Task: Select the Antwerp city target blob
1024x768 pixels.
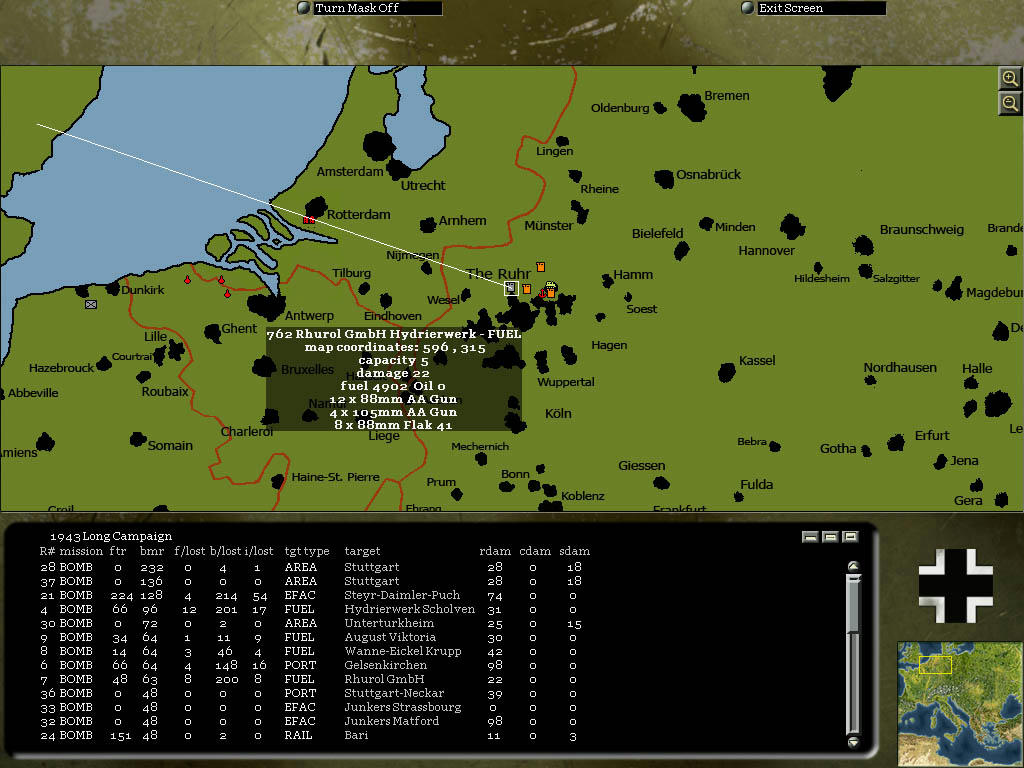Action: click(266, 307)
